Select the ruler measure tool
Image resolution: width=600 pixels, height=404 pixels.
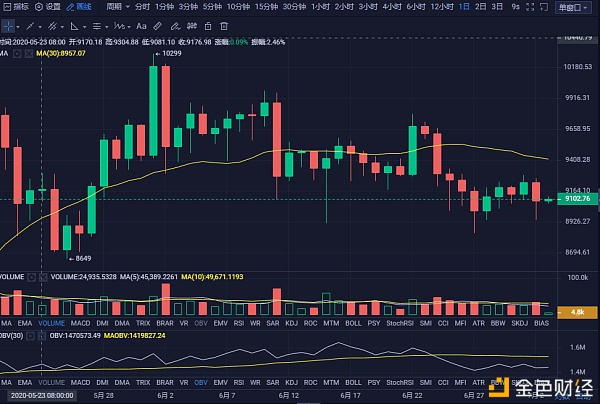click(x=157, y=26)
